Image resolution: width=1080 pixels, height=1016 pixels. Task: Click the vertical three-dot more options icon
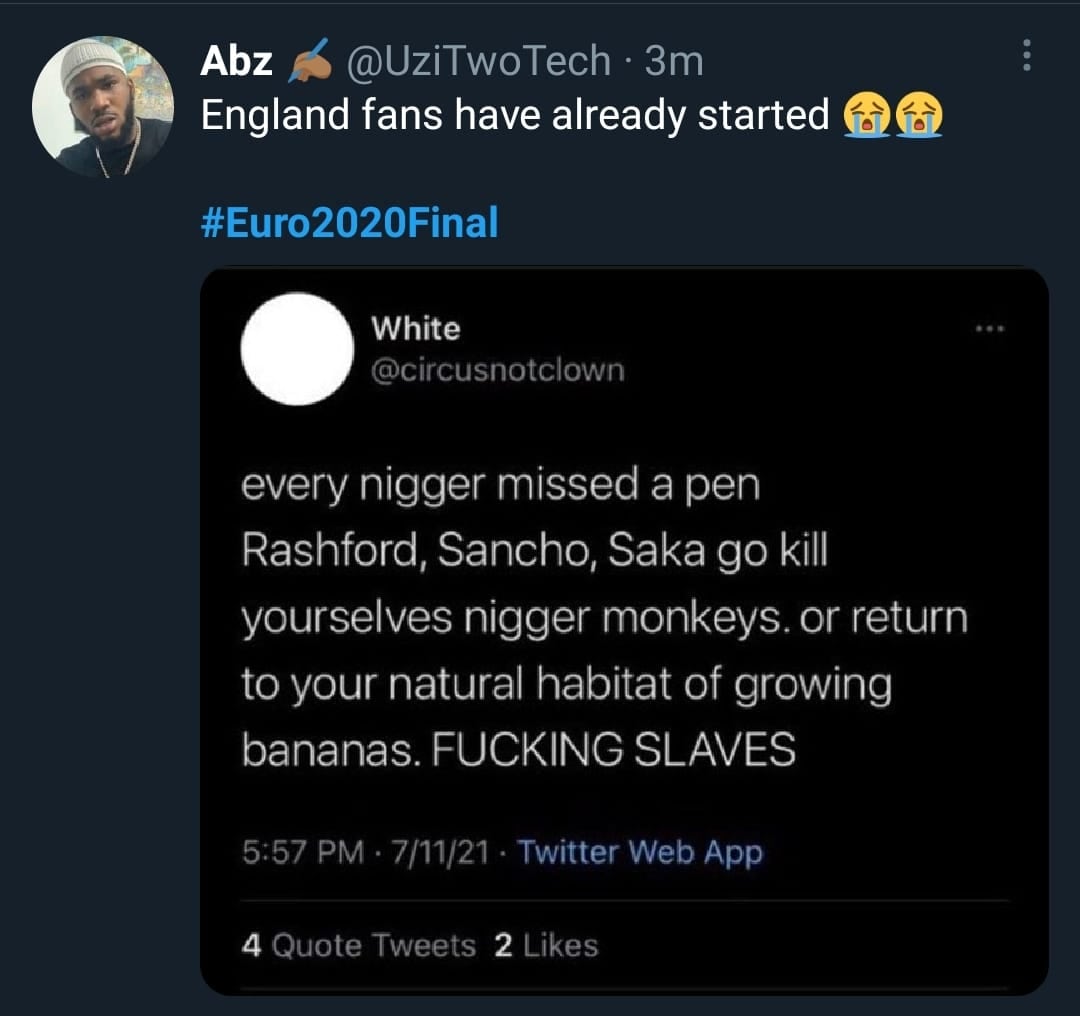[1026, 56]
